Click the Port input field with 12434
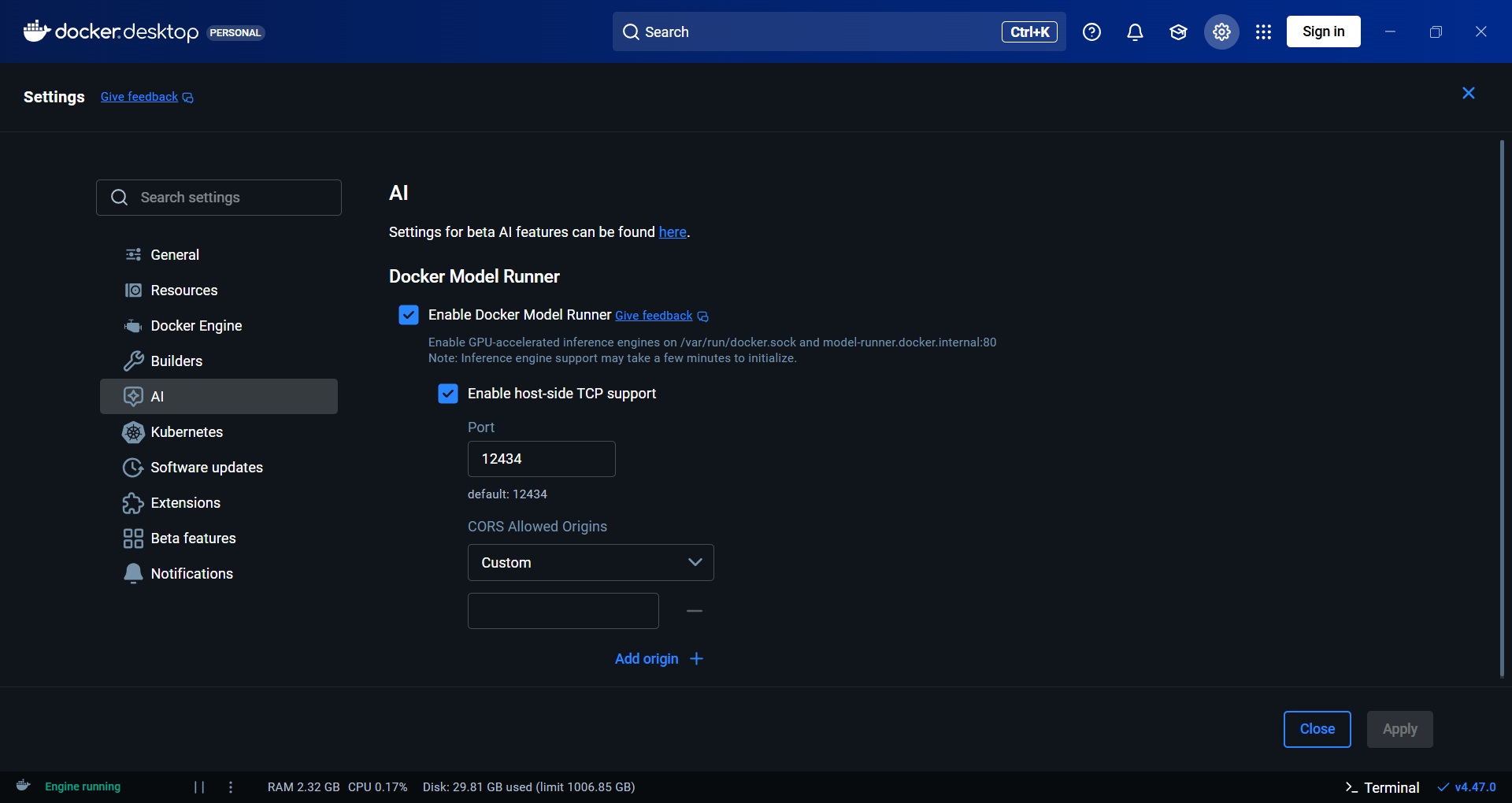 pyautogui.click(x=542, y=459)
